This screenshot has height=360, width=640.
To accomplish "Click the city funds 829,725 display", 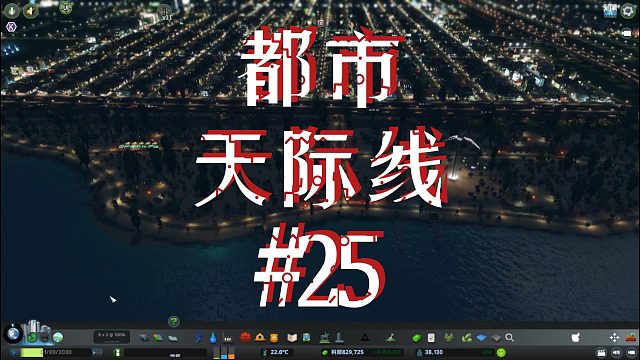I will (x=347, y=352).
